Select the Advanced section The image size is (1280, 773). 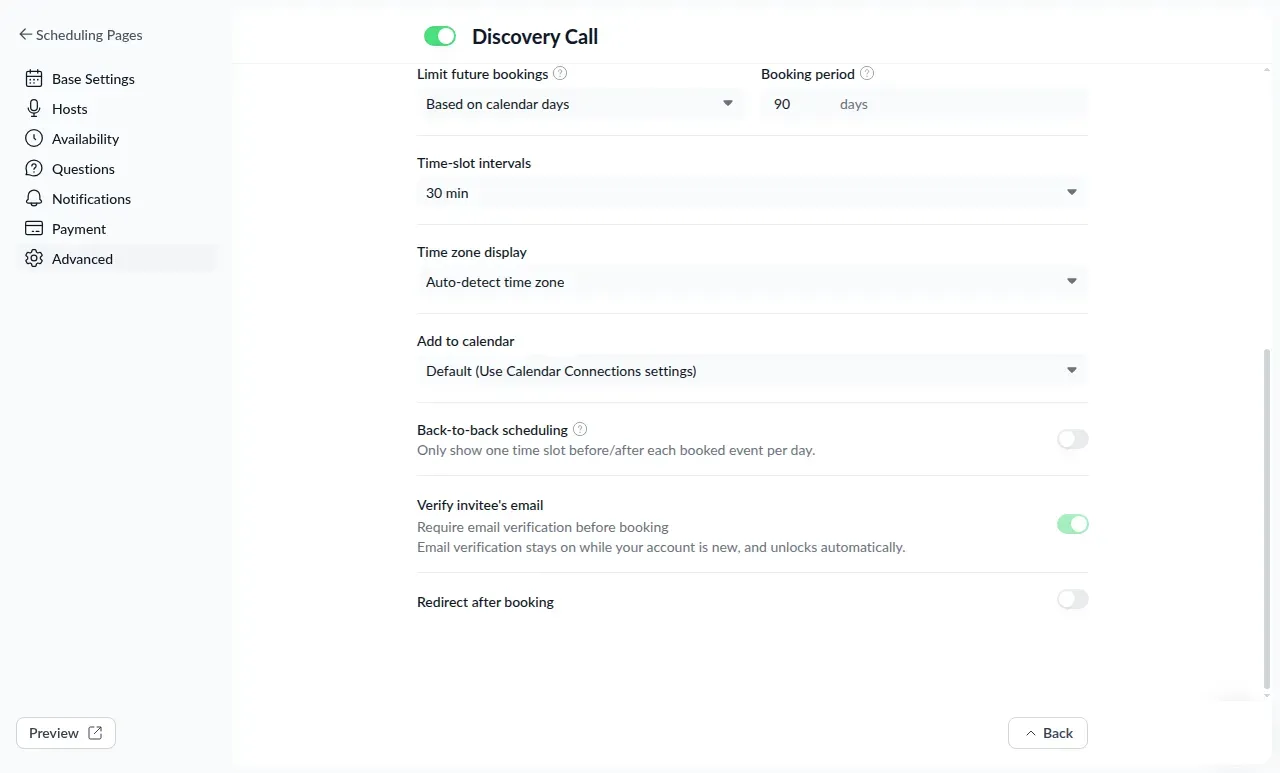(117, 259)
